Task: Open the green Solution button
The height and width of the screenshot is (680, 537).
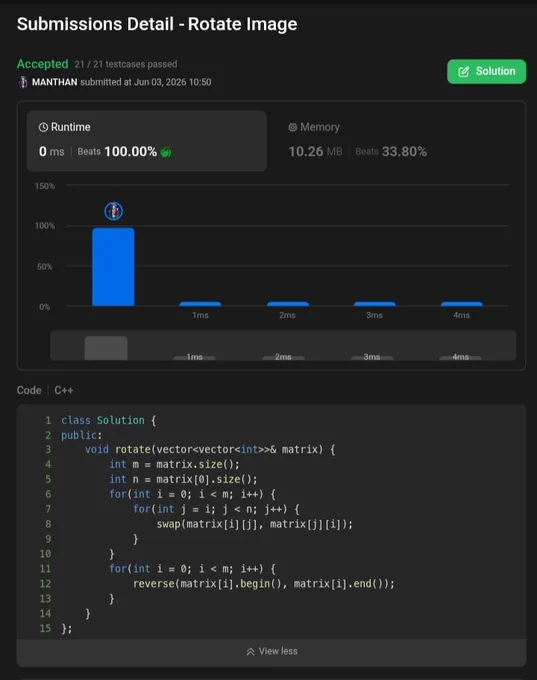Action: point(486,72)
